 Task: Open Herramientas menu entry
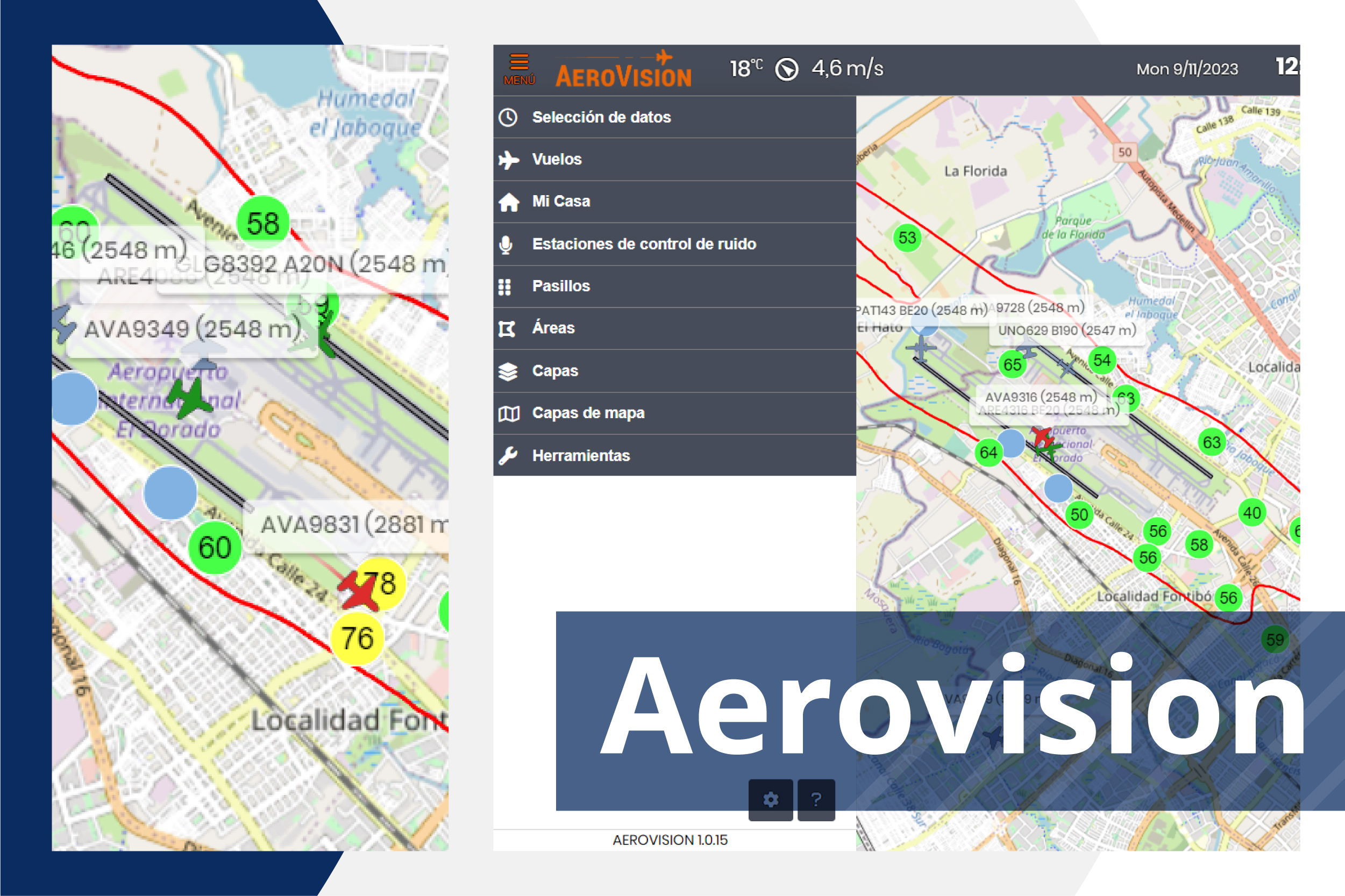pyautogui.click(x=674, y=455)
